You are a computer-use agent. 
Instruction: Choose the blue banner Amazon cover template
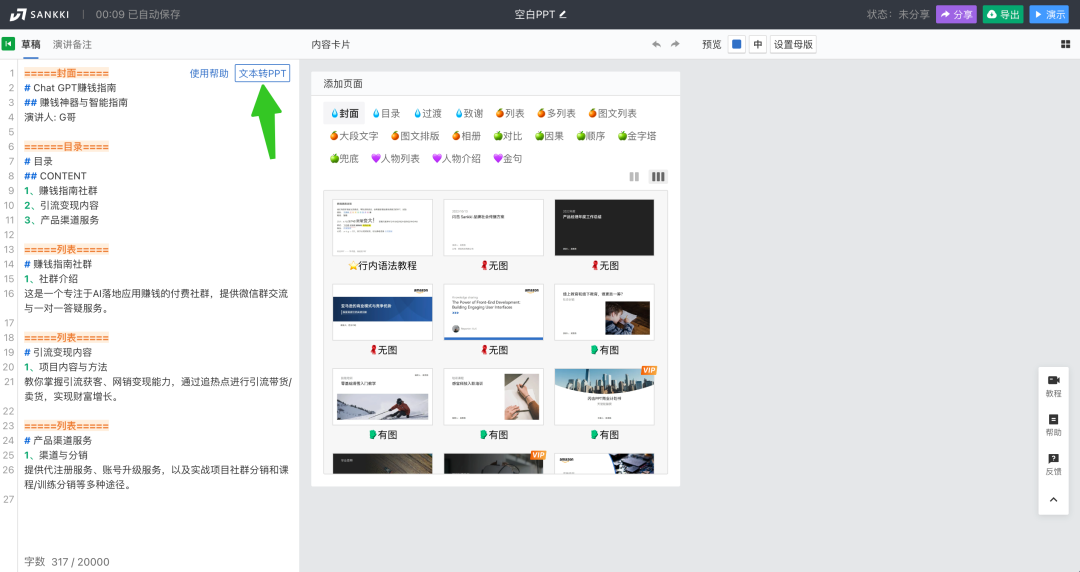tap(382, 312)
